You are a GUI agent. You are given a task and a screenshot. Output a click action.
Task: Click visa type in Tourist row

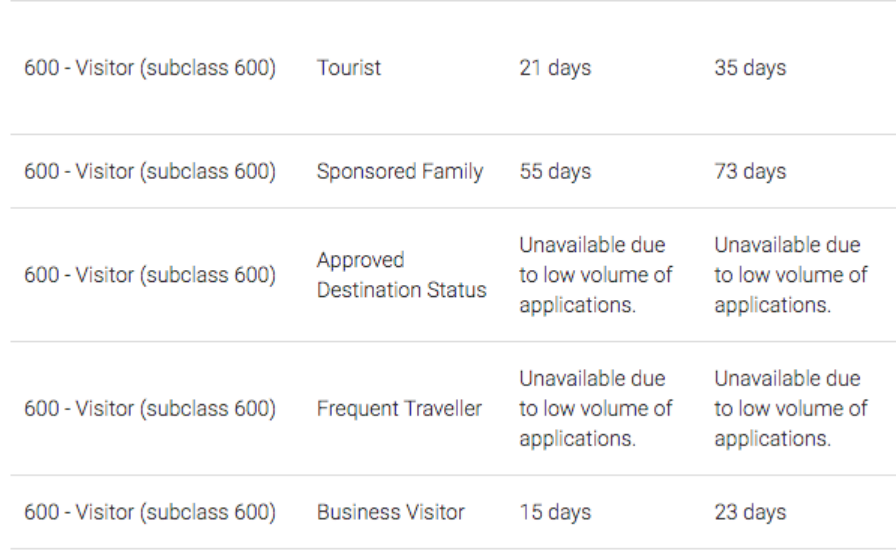(x=150, y=67)
